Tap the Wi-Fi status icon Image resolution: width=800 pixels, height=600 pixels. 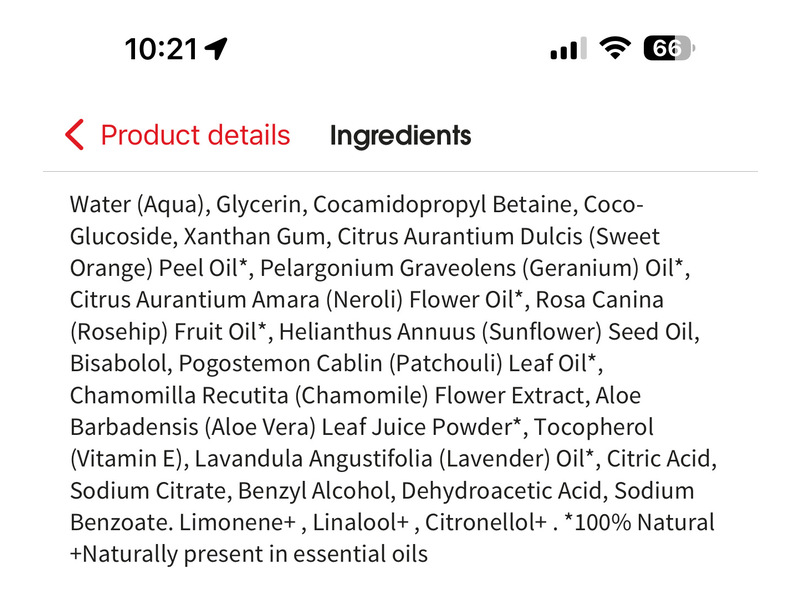pos(613,48)
